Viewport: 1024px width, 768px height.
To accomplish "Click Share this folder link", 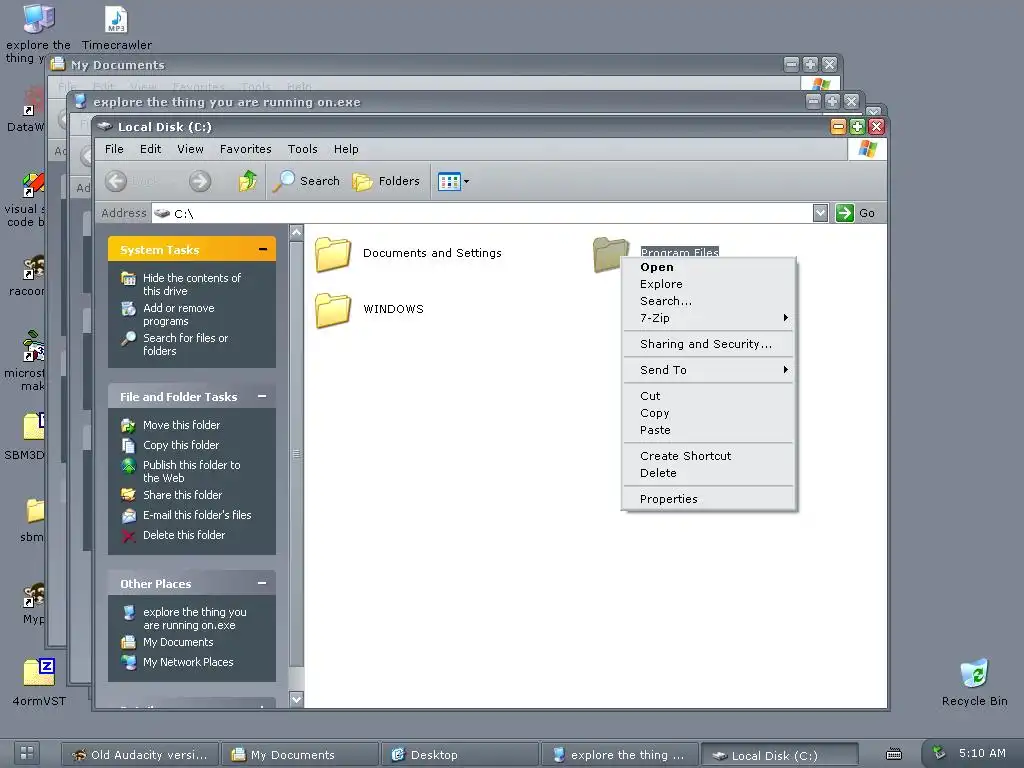I will pyautogui.click(x=182, y=495).
